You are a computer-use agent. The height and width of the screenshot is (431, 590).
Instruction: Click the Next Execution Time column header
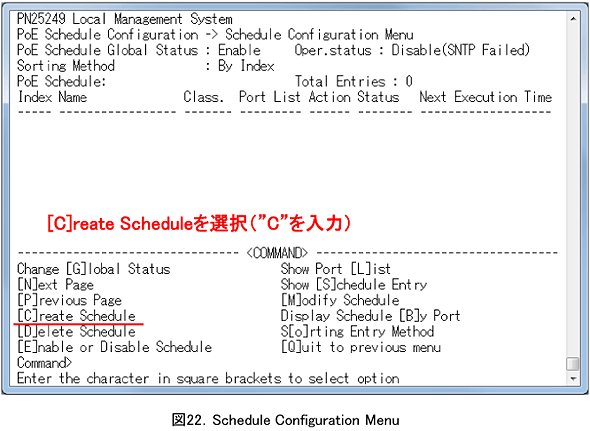tap(486, 97)
